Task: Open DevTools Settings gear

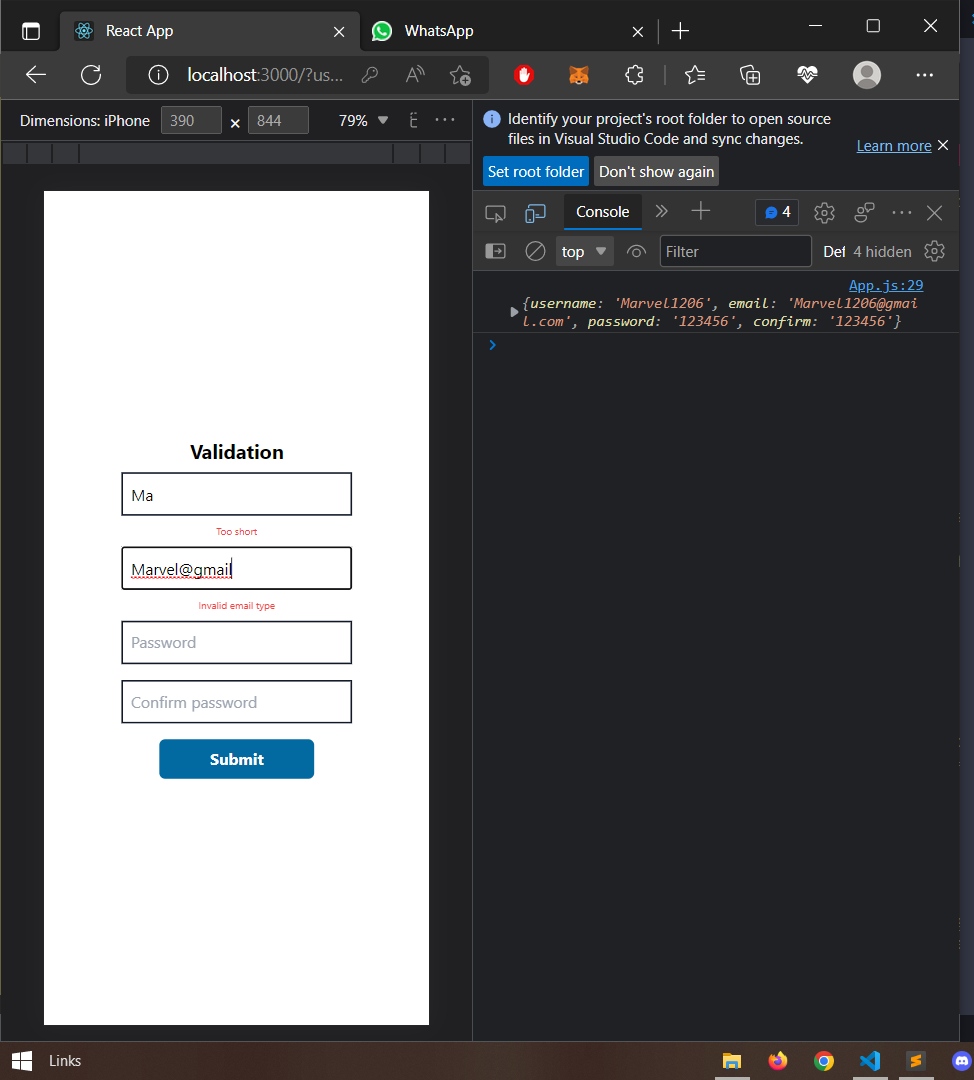Action: click(824, 213)
